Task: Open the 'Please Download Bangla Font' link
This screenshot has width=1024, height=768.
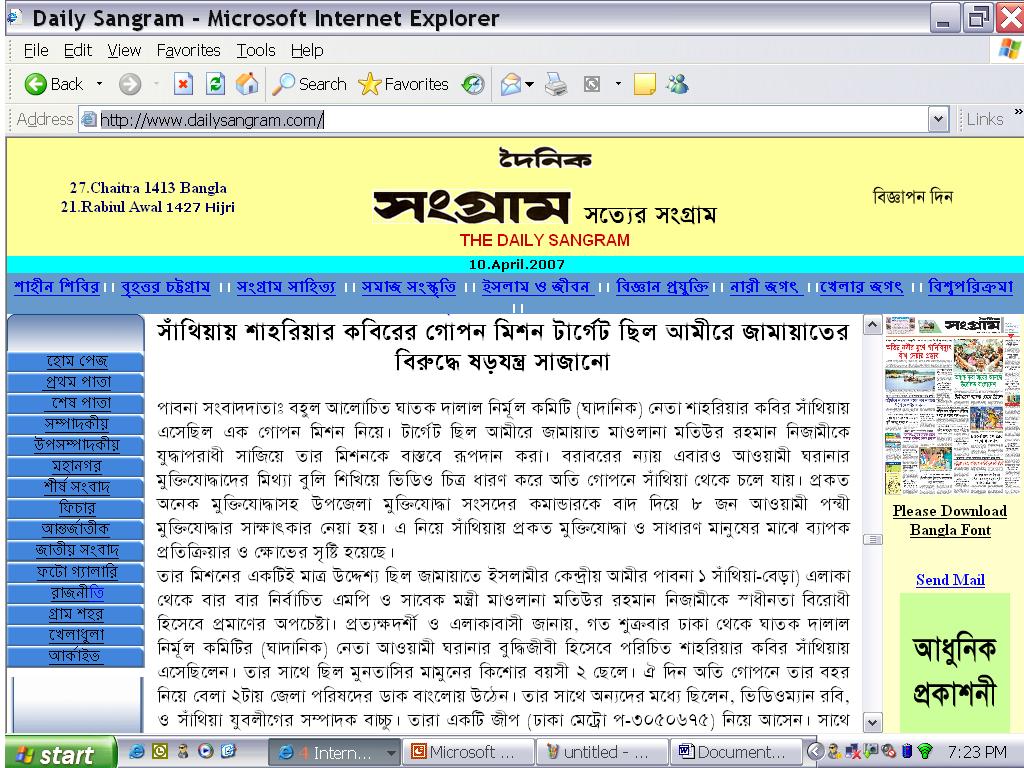Action: pyautogui.click(x=950, y=520)
